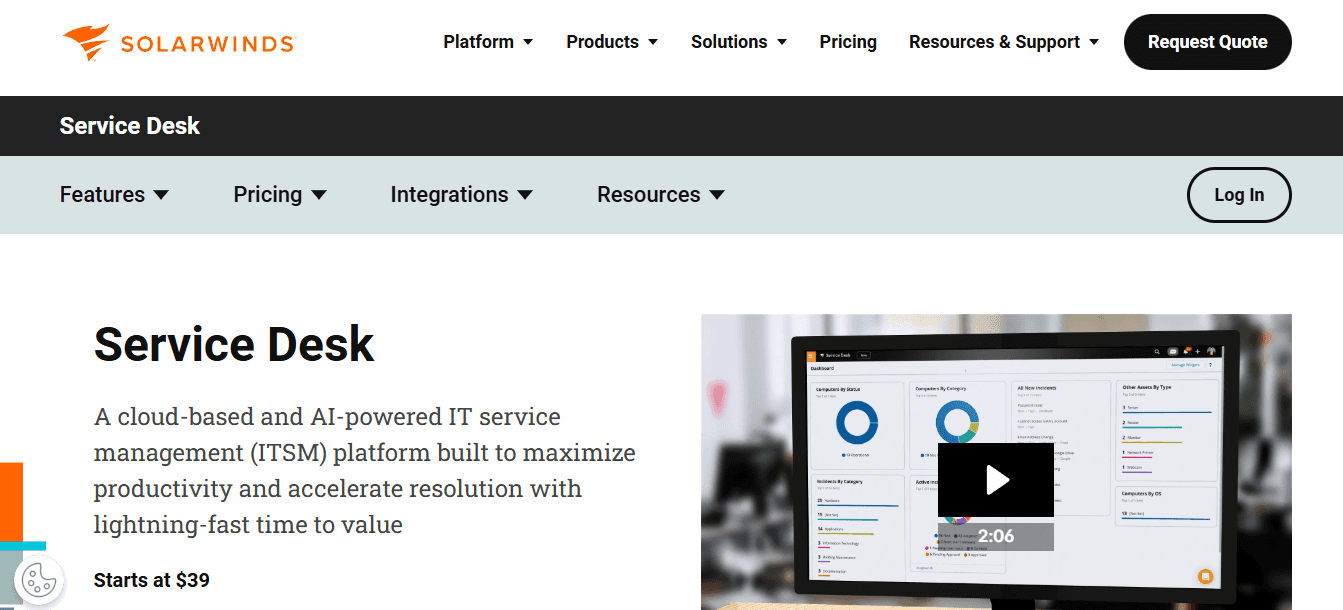Open the Integrations dropdown

pos(461,194)
